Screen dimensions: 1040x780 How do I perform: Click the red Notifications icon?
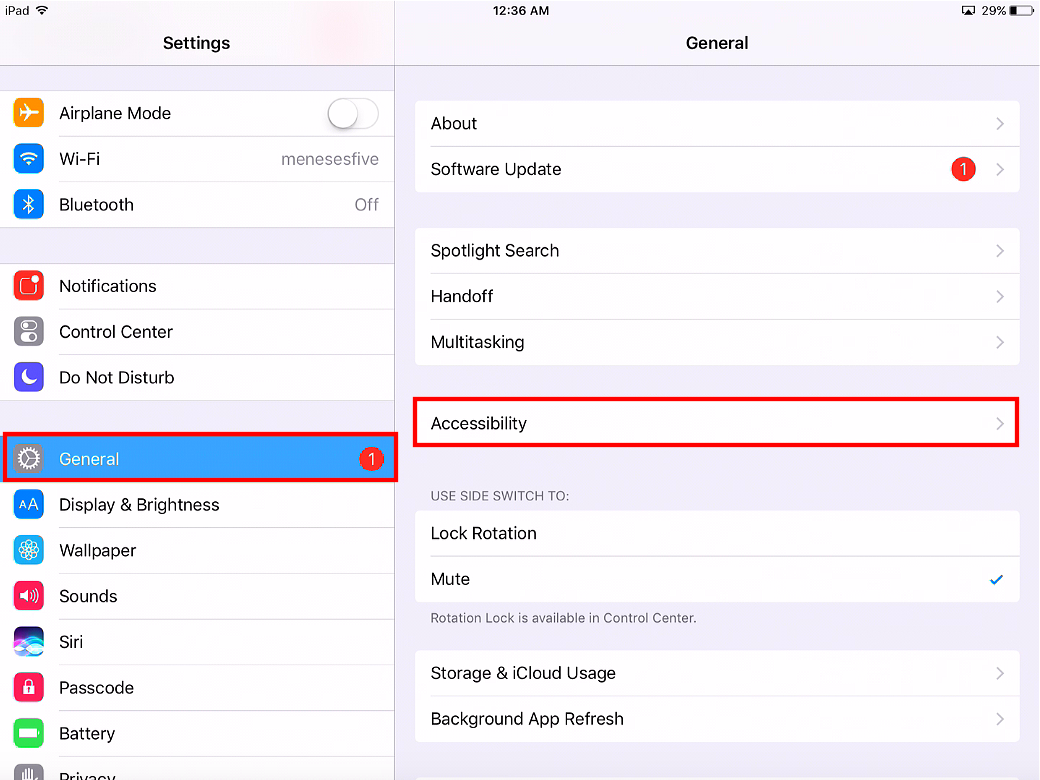pos(28,286)
